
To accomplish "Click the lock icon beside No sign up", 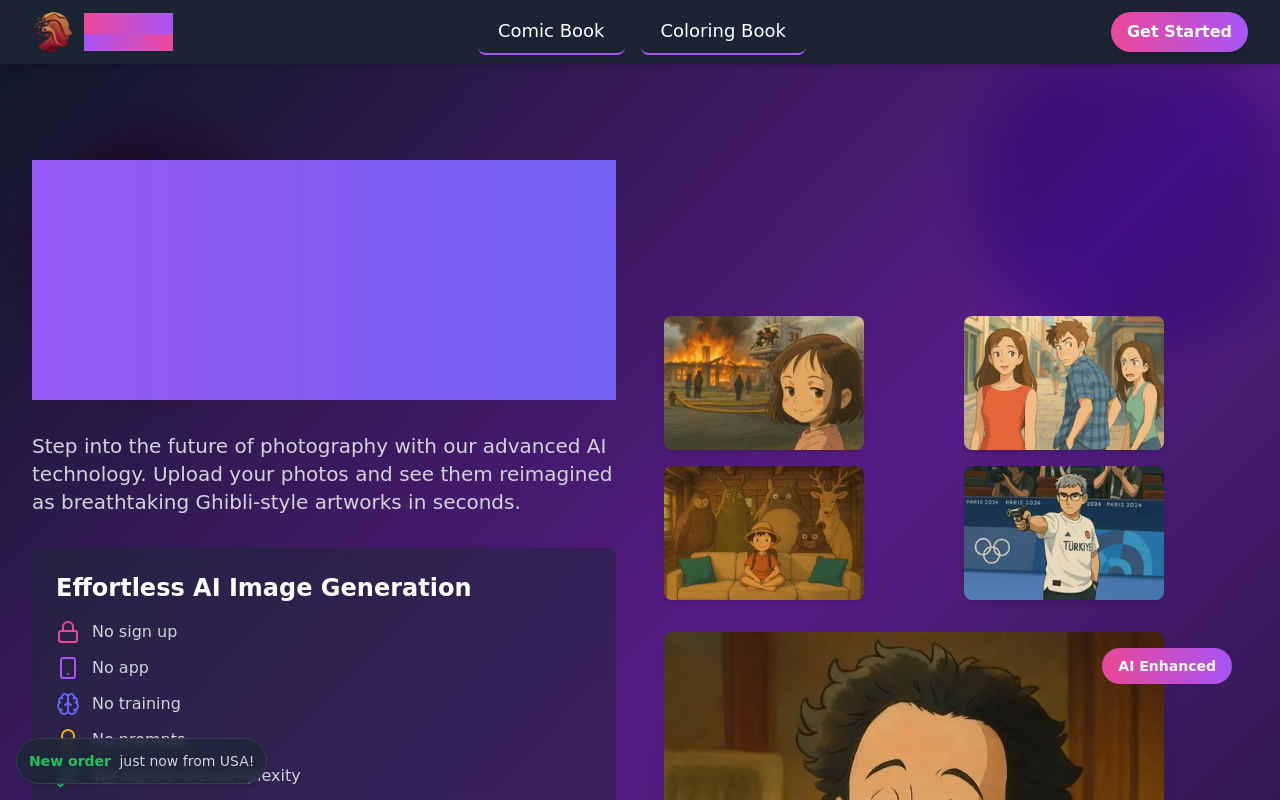I will pos(68,632).
